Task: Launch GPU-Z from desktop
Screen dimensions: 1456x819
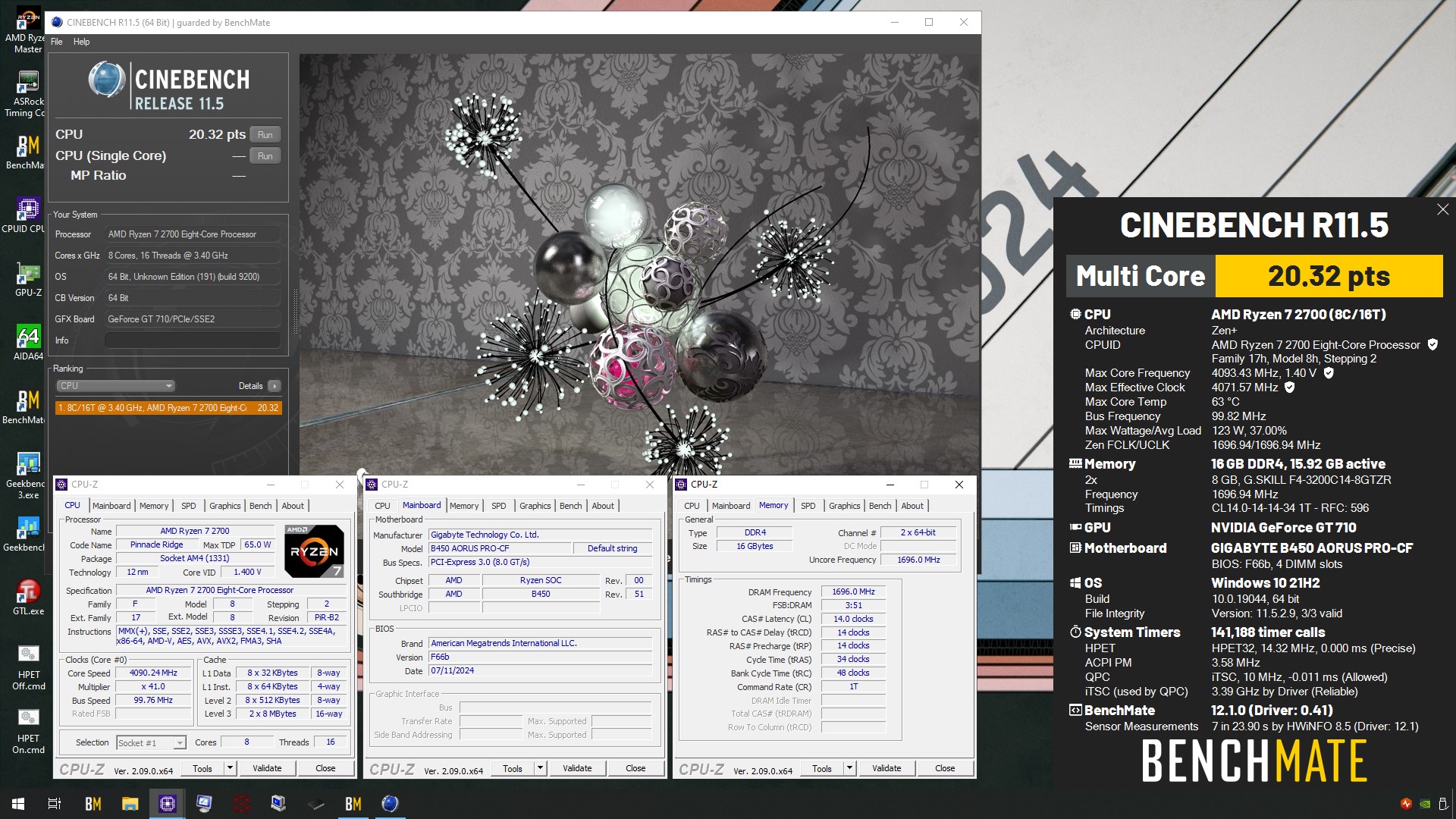Action: pos(28,279)
